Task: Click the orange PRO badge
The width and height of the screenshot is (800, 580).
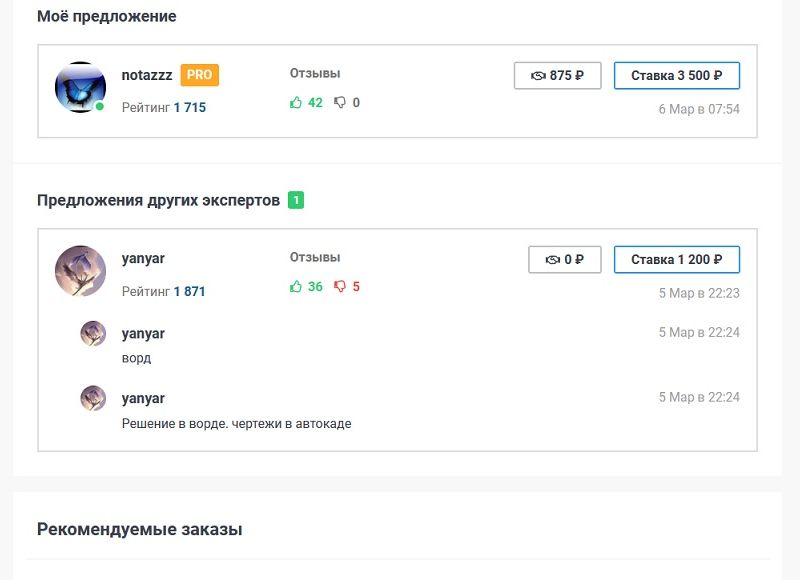Action: click(199, 75)
